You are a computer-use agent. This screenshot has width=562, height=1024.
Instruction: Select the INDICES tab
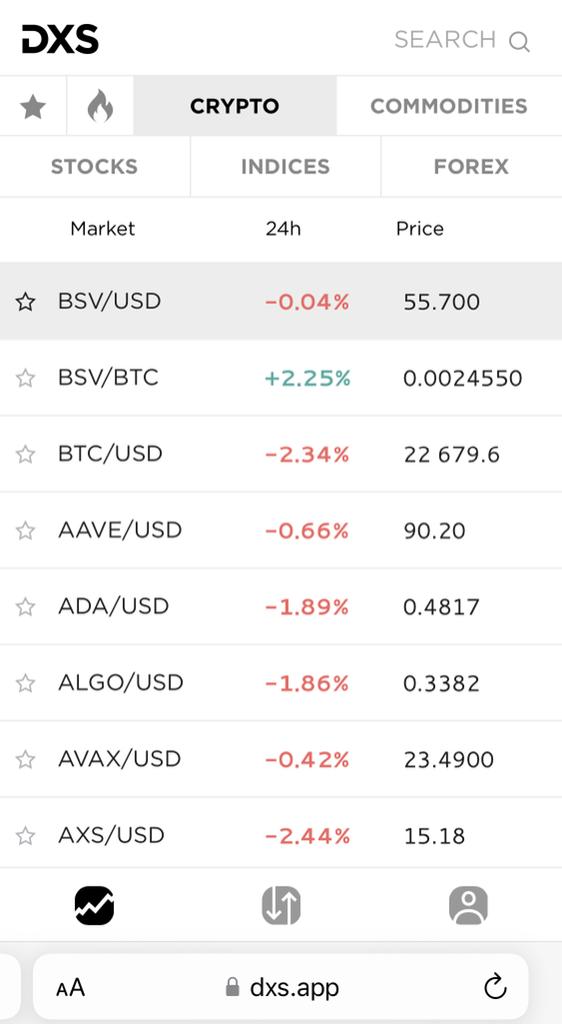[x=285, y=167]
